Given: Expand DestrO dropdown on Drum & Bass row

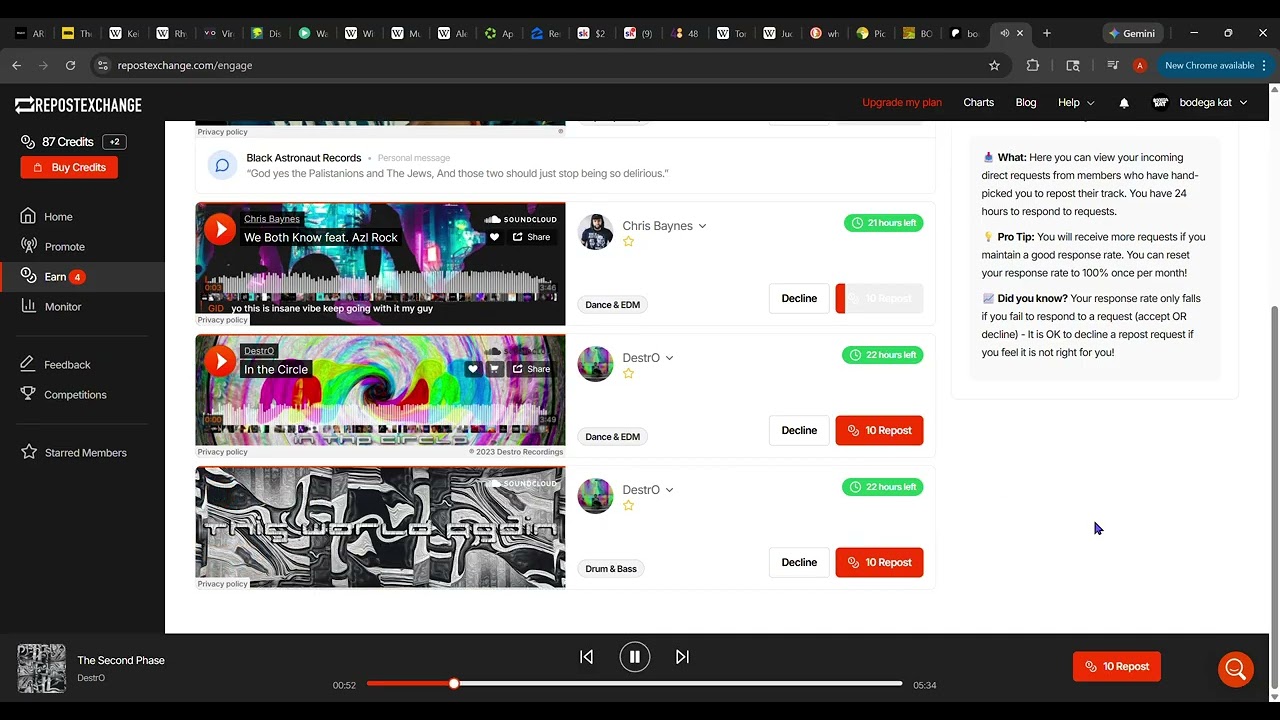Looking at the screenshot, I should 669,490.
